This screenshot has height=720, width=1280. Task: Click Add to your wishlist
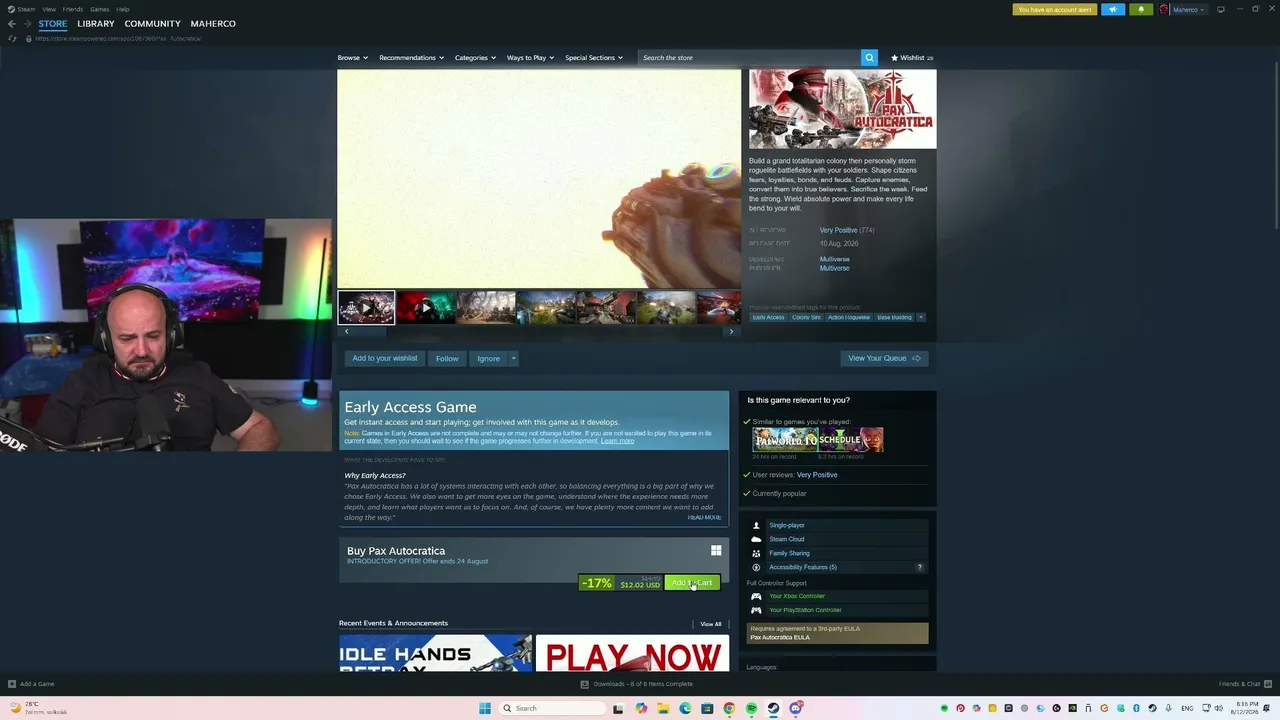[385, 358]
